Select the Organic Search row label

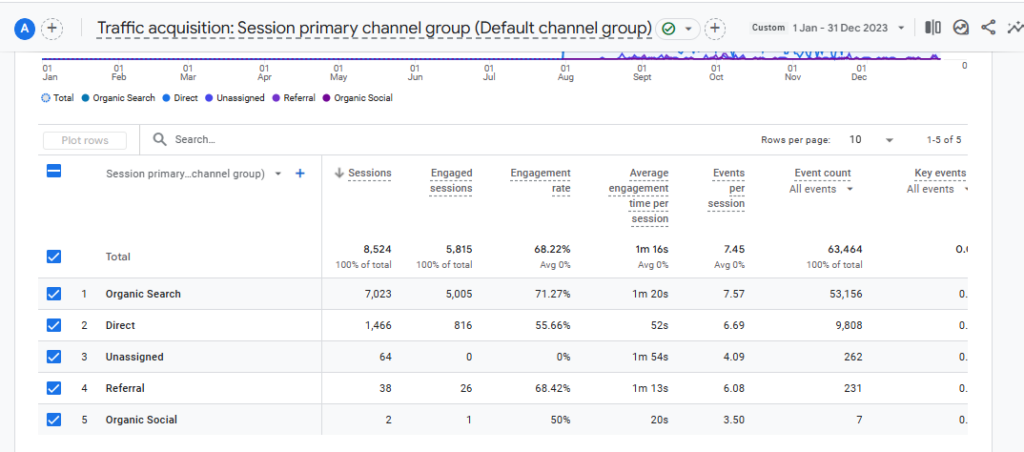143,294
